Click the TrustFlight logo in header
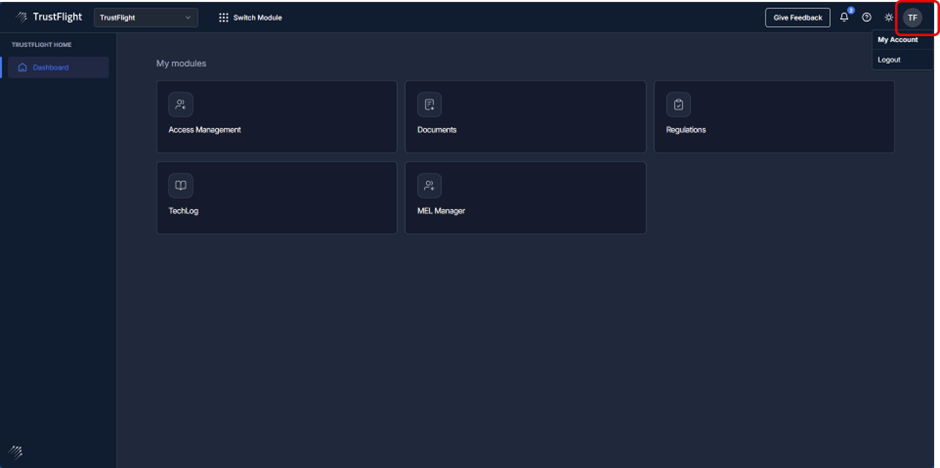This screenshot has width=940, height=468. pyautogui.click(x=49, y=17)
